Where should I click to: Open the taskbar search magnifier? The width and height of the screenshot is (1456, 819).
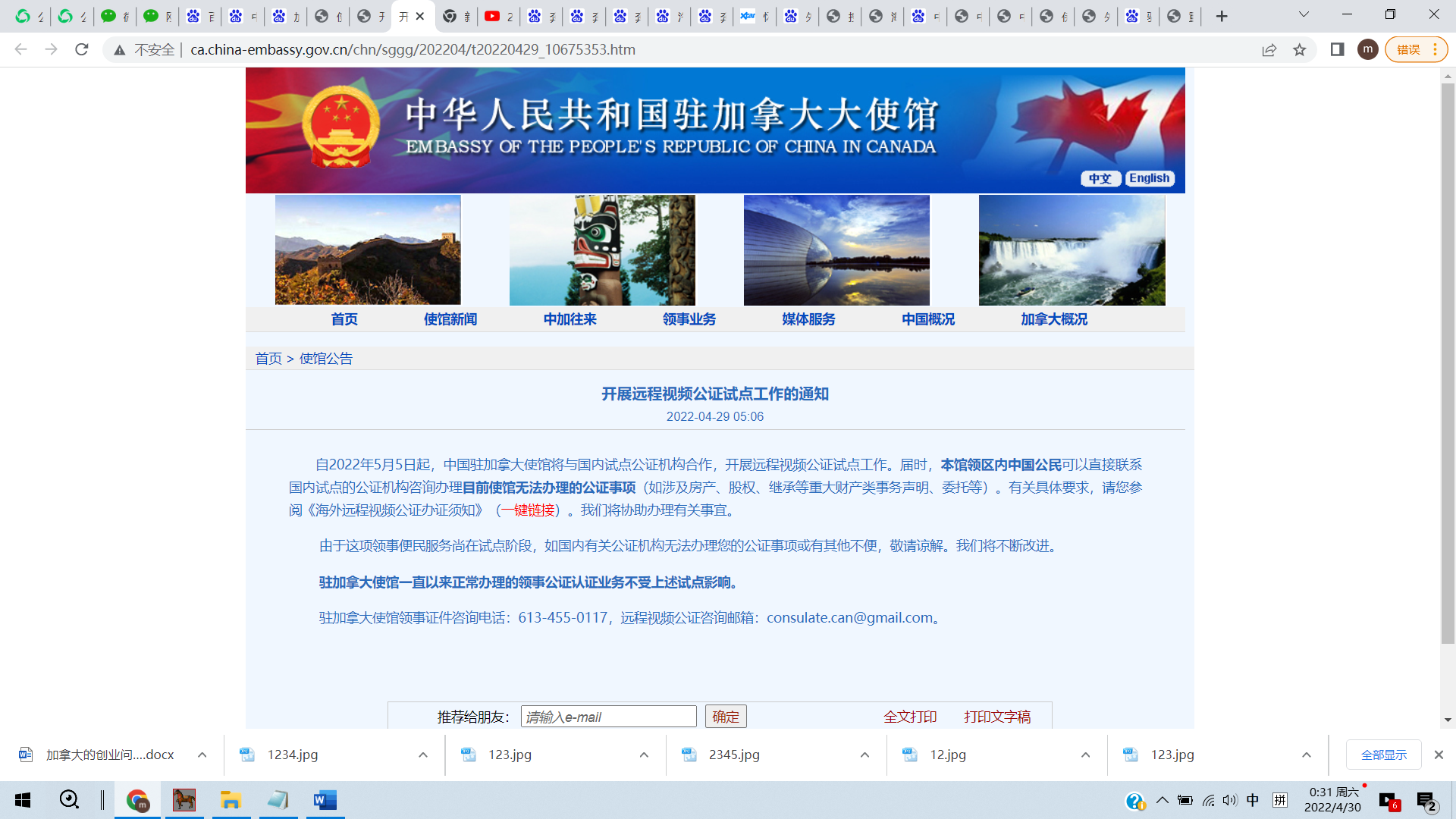point(69,800)
